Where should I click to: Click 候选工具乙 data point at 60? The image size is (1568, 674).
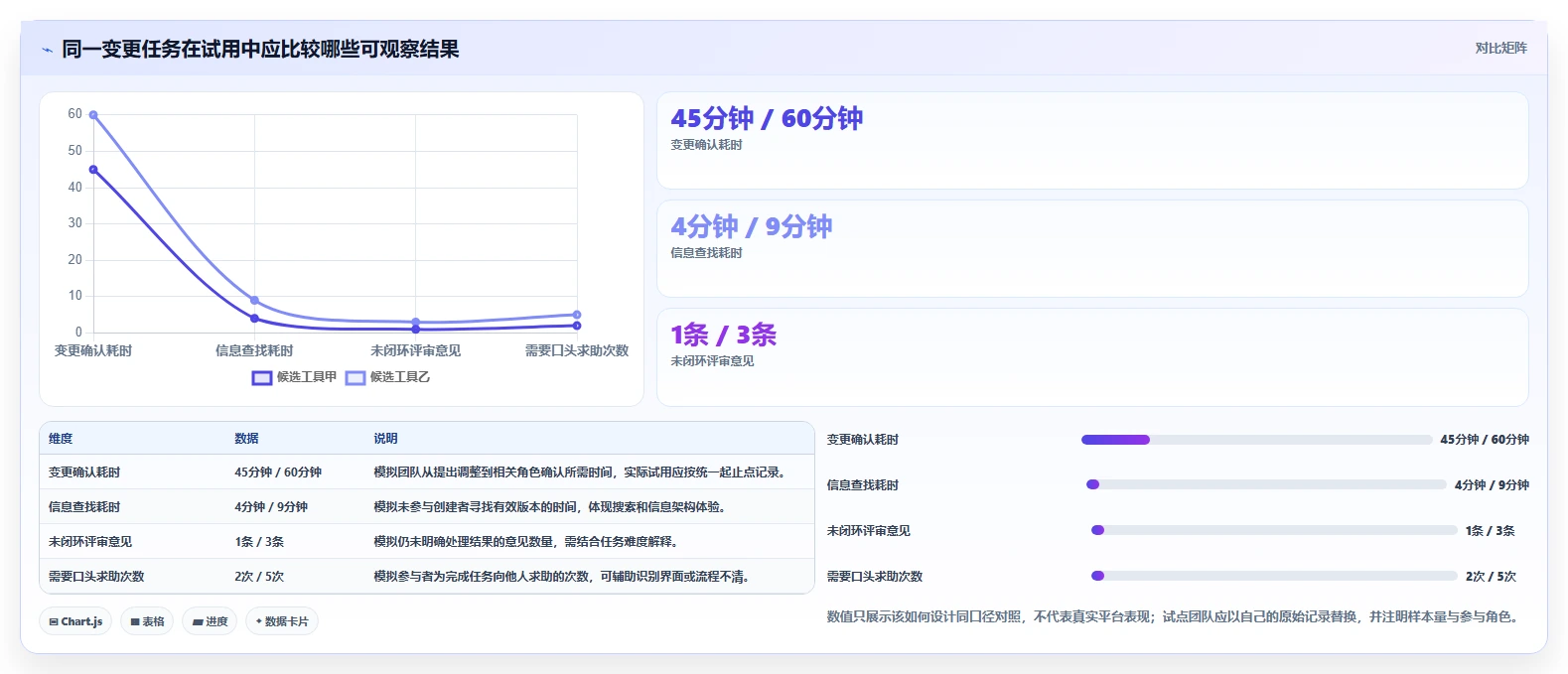coord(93,115)
